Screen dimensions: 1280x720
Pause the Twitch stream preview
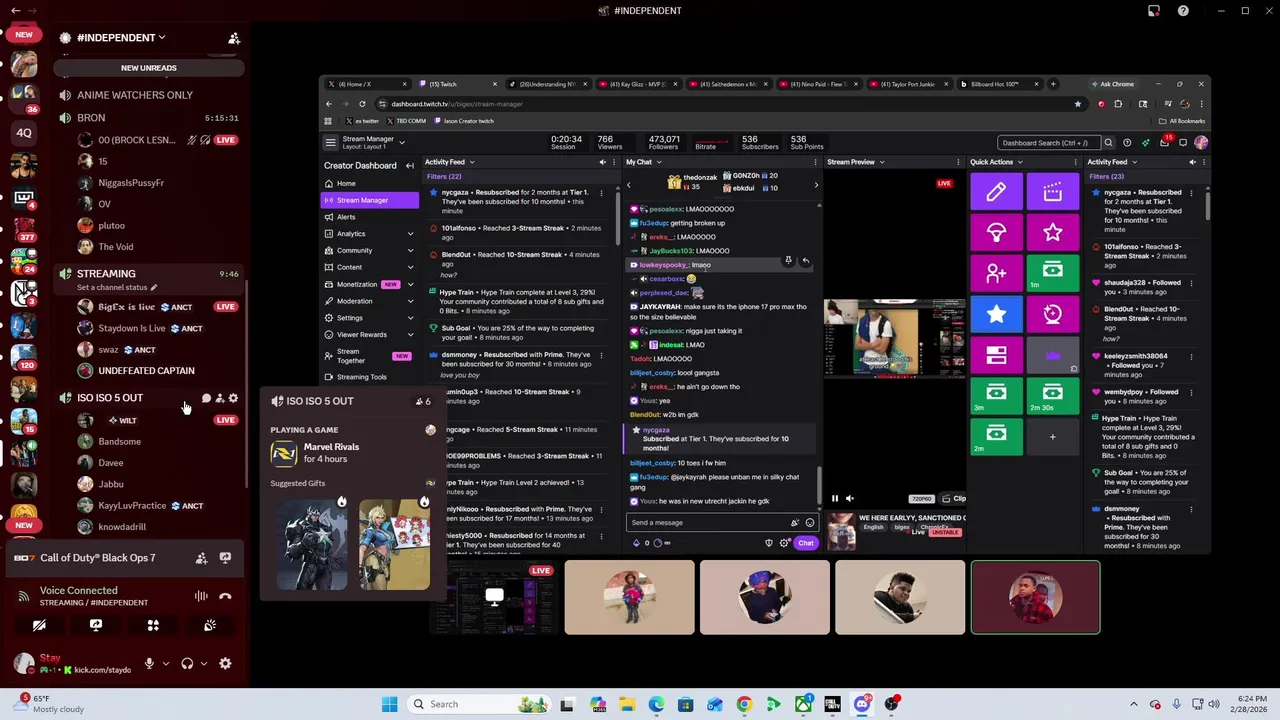point(835,498)
